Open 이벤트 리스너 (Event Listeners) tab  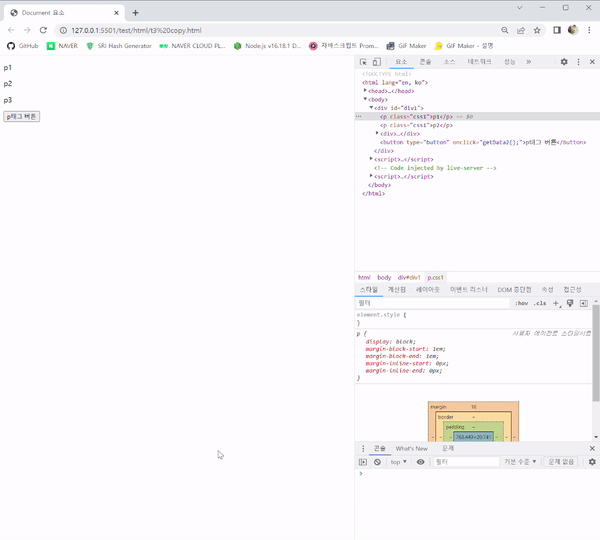tap(468, 290)
